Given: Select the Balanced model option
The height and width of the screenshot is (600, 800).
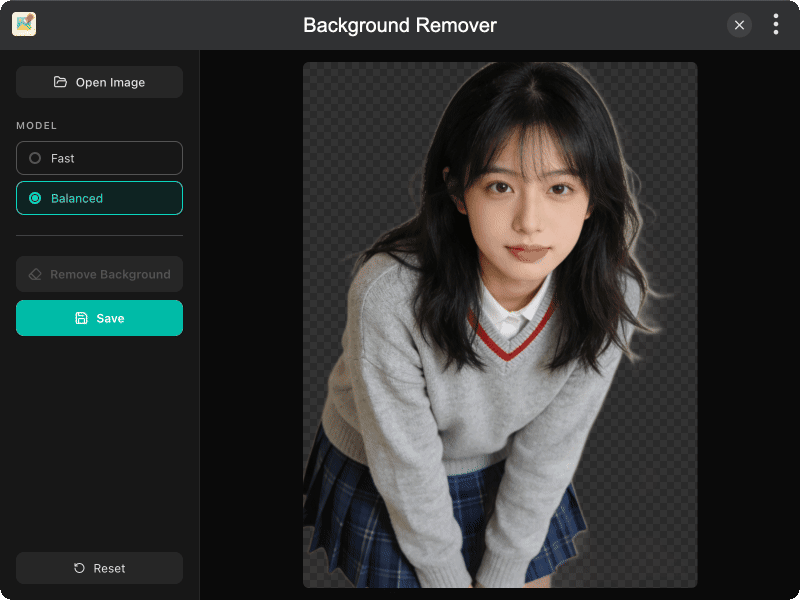Looking at the screenshot, I should click(99, 198).
